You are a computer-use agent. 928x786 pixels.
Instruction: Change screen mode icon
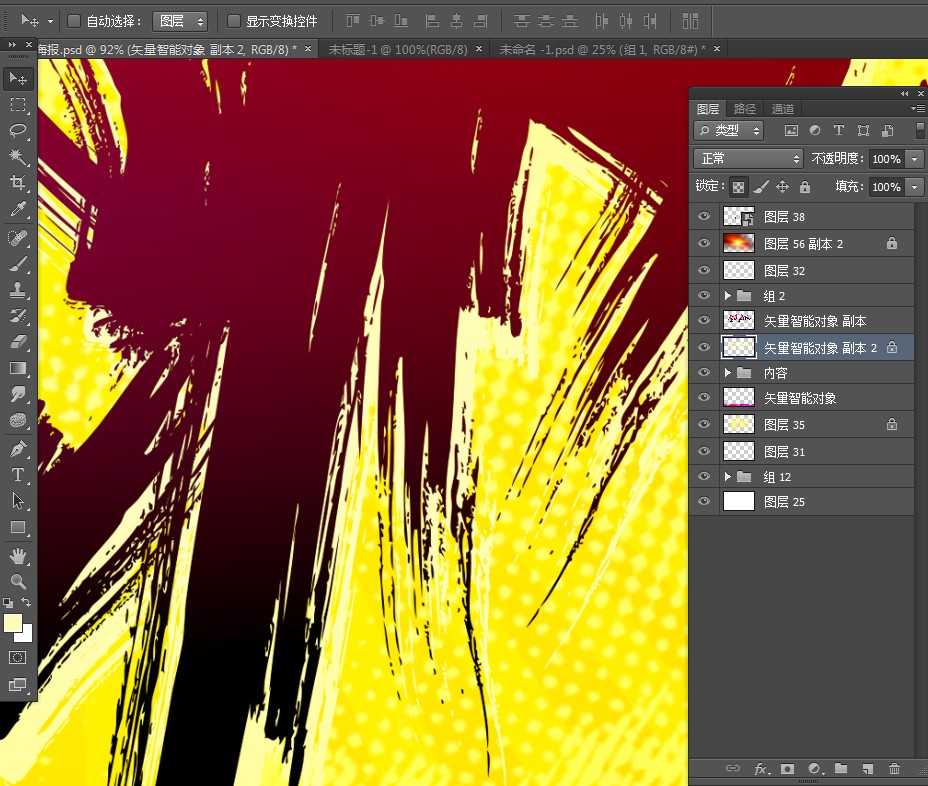18,684
